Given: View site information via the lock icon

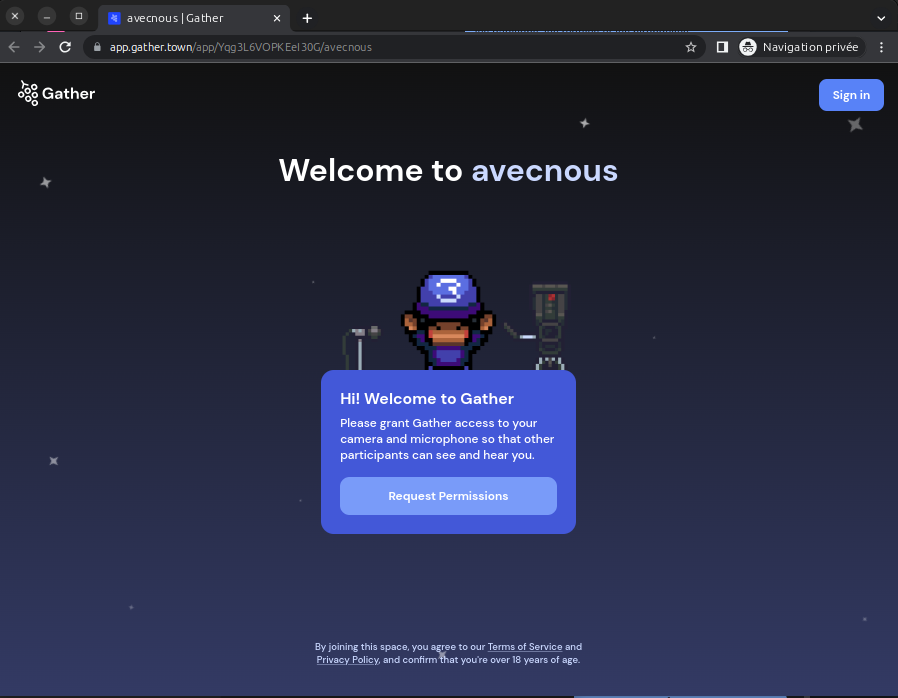Looking at the screenshot, I should (97, 47).
